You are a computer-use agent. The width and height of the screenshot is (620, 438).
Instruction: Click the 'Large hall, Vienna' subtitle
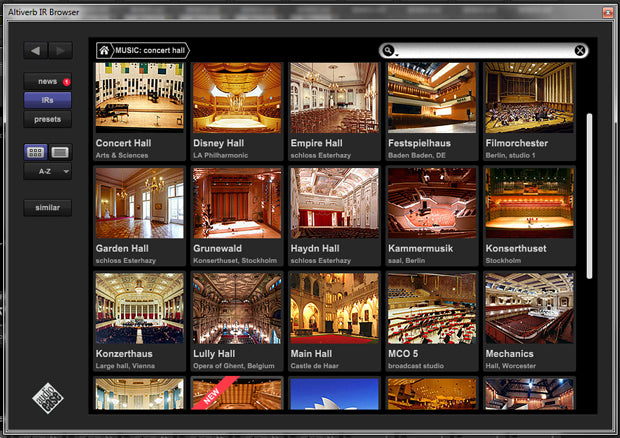click(125, 366)
